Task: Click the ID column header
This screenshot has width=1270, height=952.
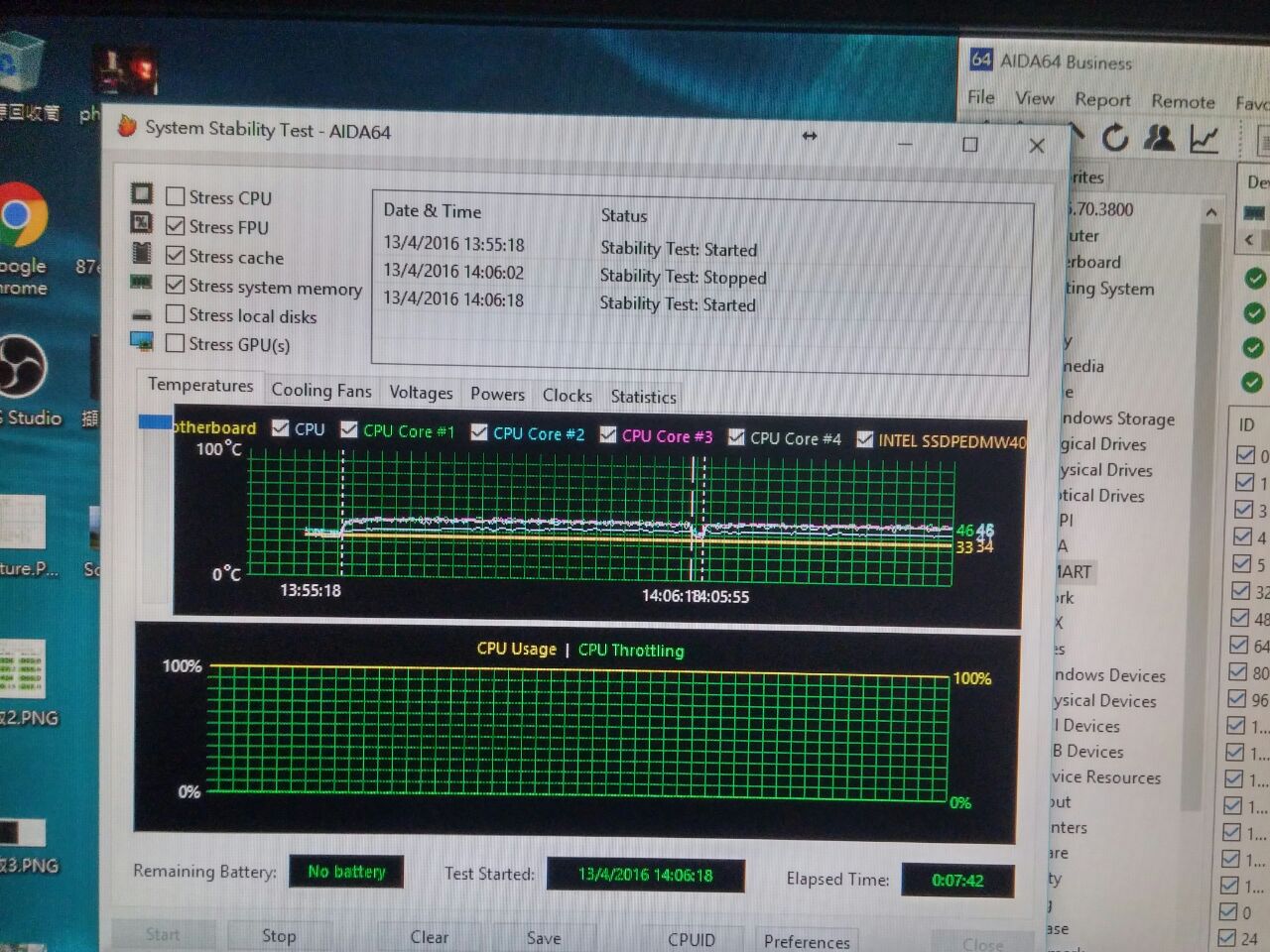Action: point(1248,424)
